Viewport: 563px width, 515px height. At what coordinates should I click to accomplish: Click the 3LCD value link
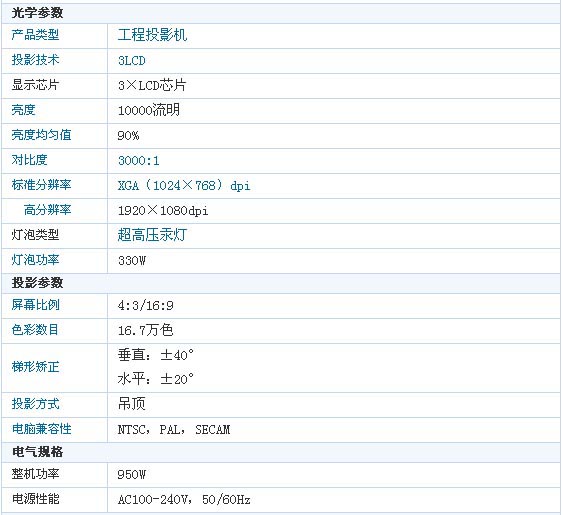click(x=132, y=61)
